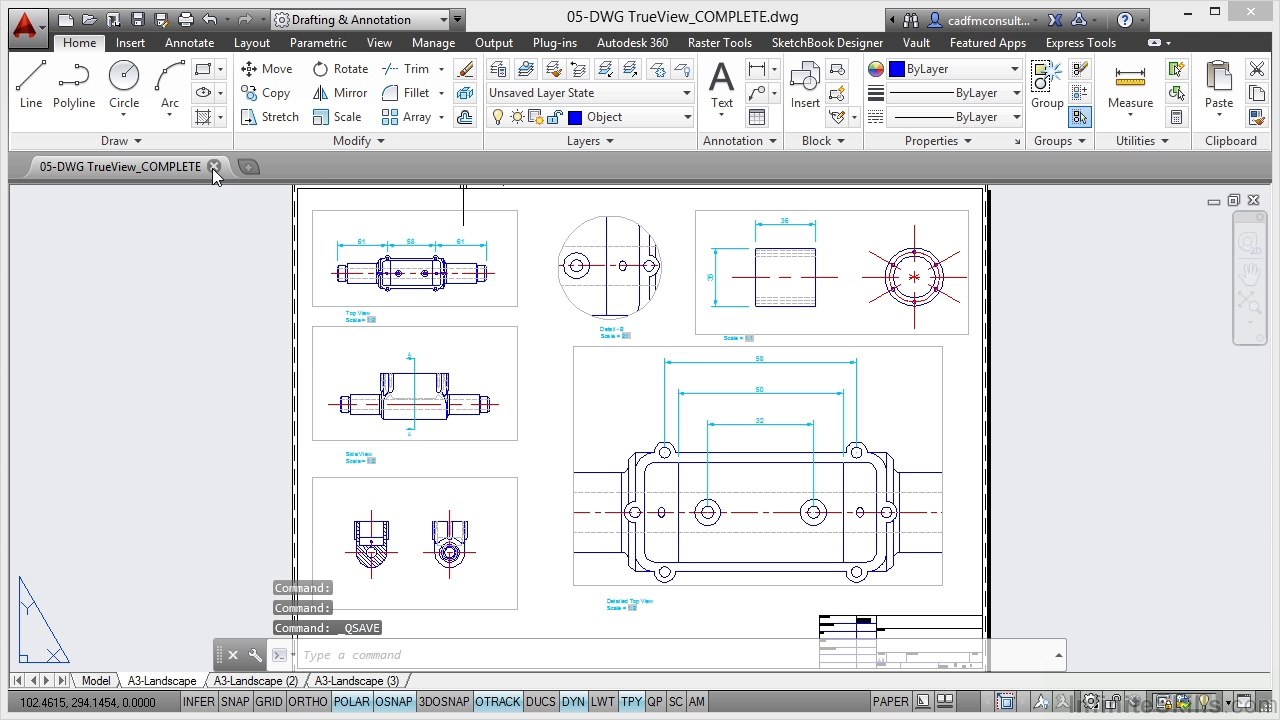The width and height of the screenshot is (1280, 720).
Task: Expand the Annotation panel
Action: click(740, 141)
